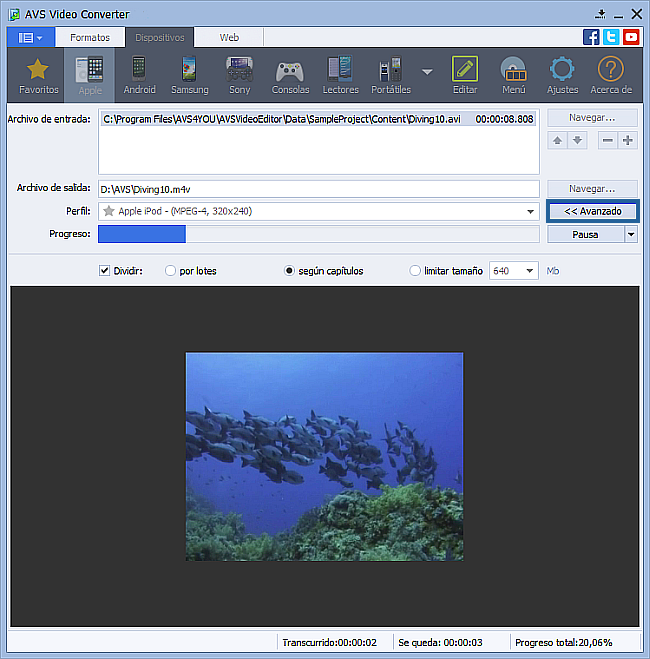This screenshot has width=650, height=659.
Task: Choose 'limitar tamaño' radio option
Action: click(416, 271)
